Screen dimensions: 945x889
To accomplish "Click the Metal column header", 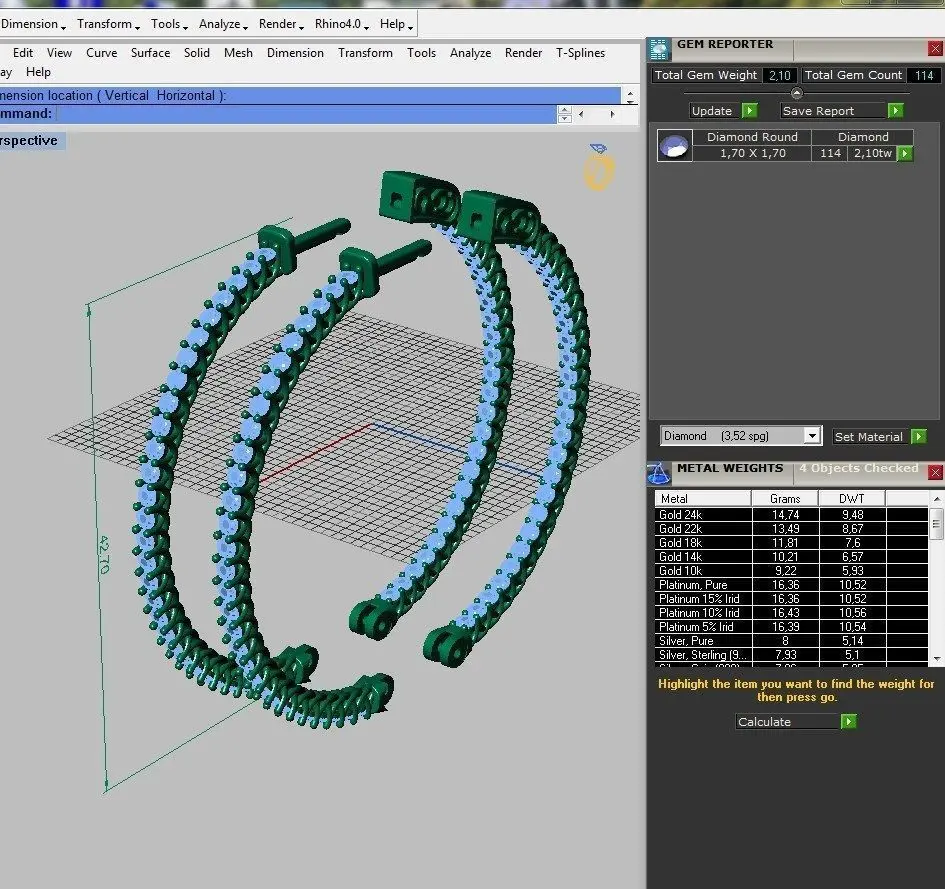I will [x=703, y=498].
